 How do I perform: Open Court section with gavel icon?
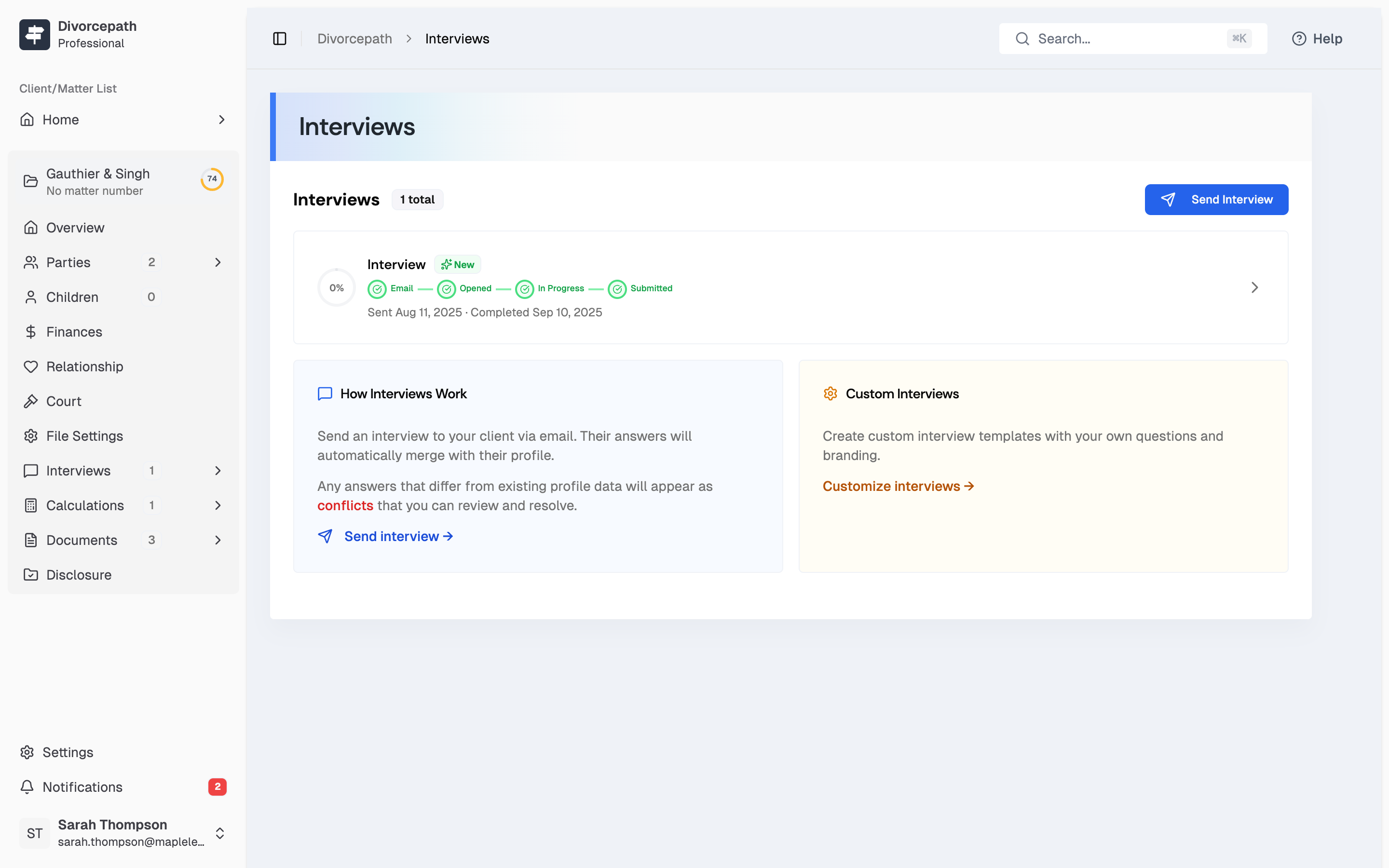click(x=64, y=401)
